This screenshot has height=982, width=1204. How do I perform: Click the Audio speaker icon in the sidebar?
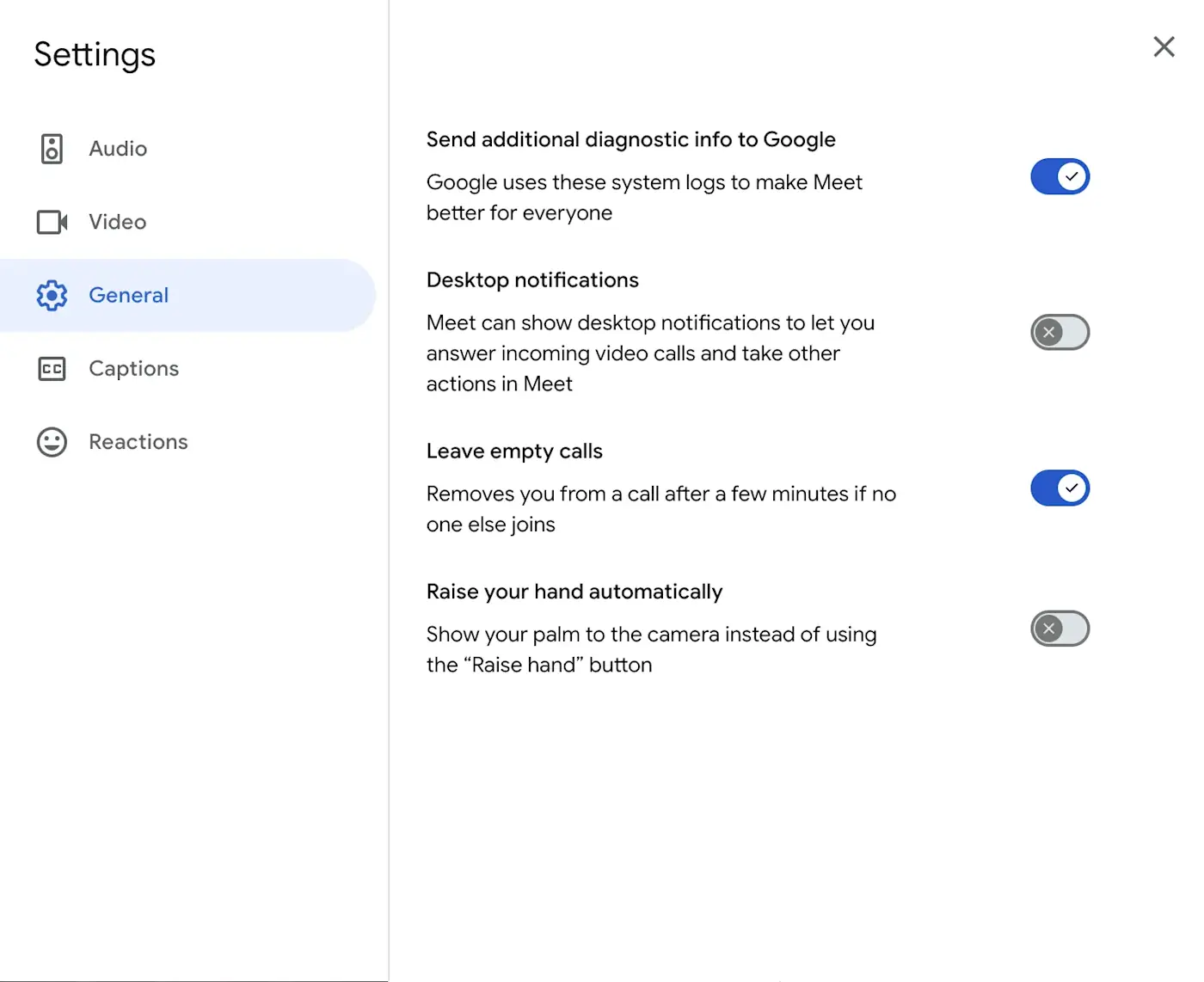coord(52,149)
